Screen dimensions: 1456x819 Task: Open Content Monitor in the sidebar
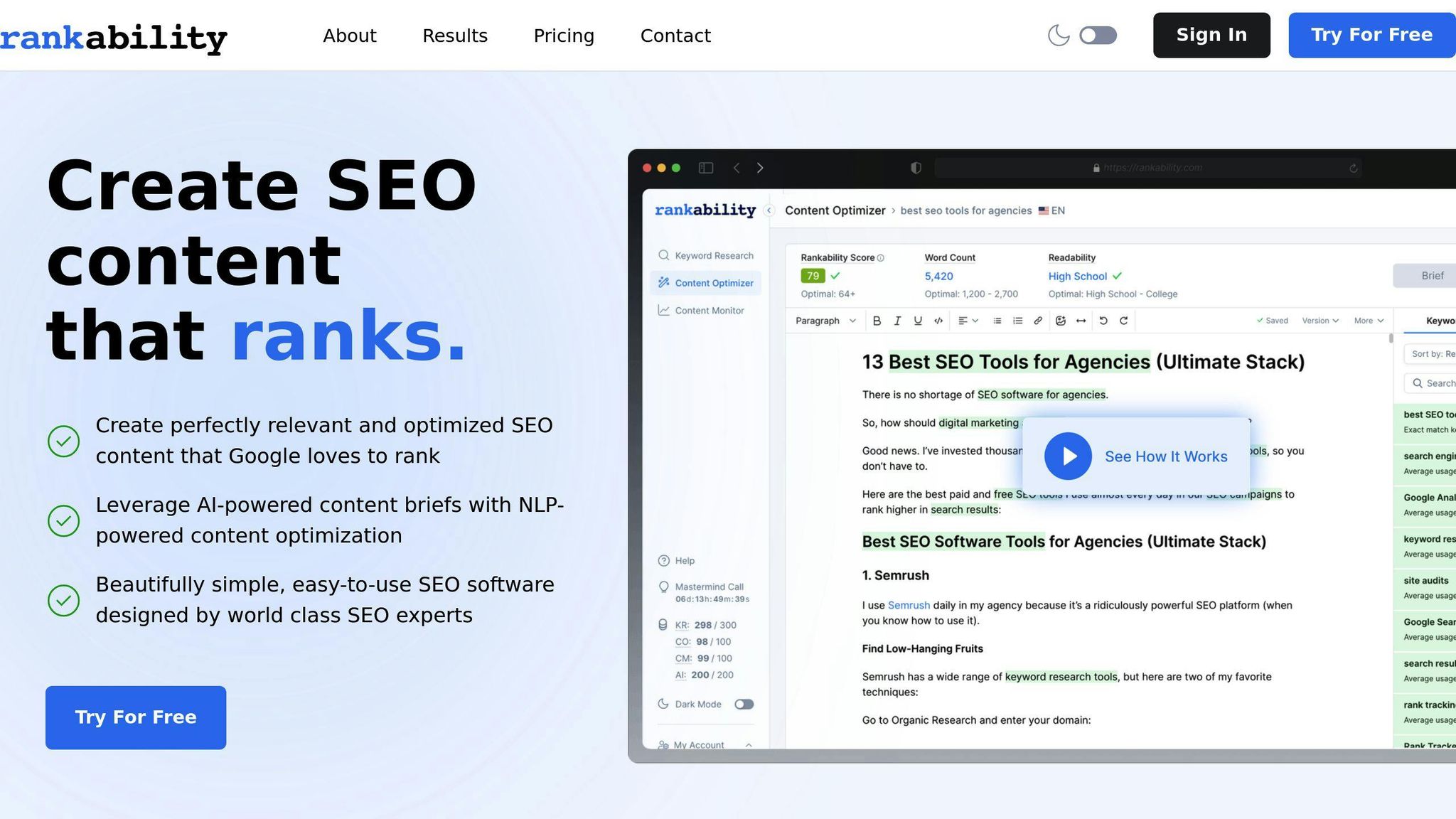pos(705,311)
